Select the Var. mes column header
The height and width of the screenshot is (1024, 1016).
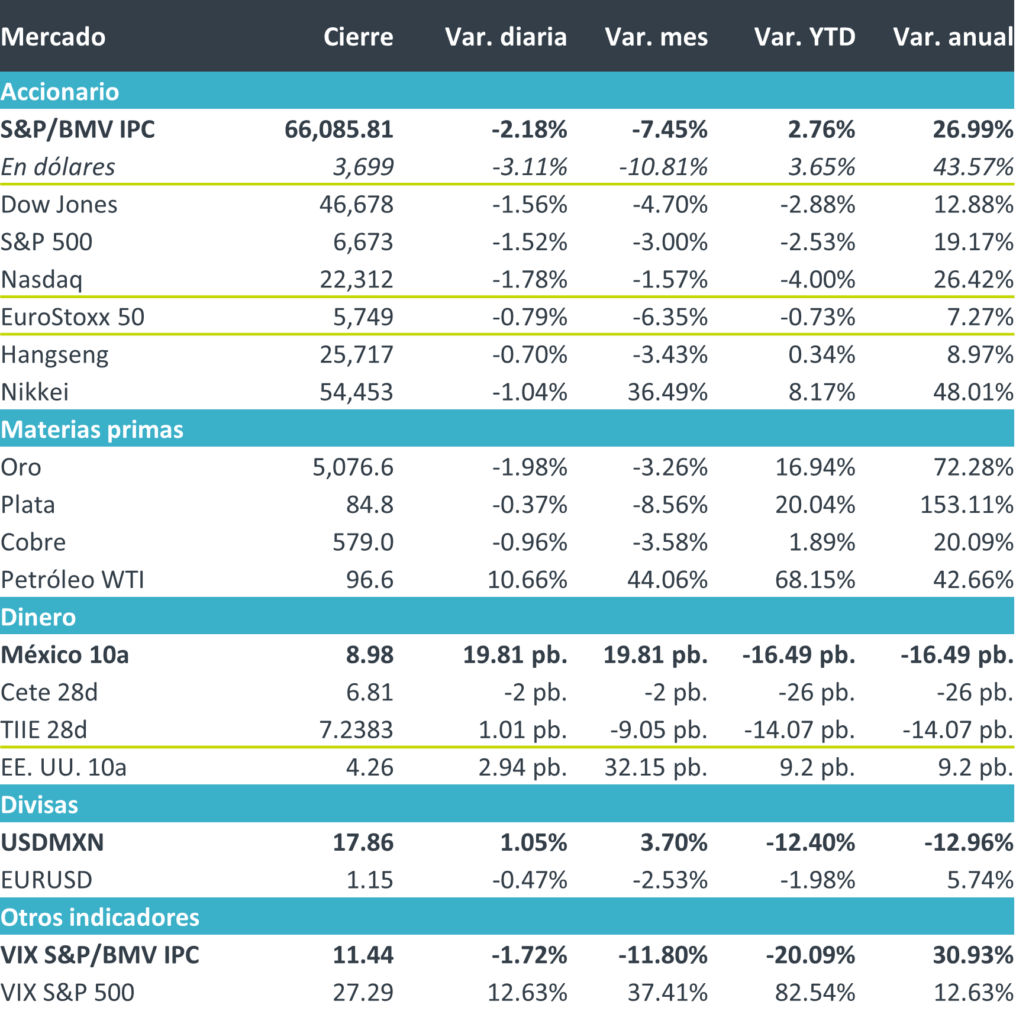point(656,37)
